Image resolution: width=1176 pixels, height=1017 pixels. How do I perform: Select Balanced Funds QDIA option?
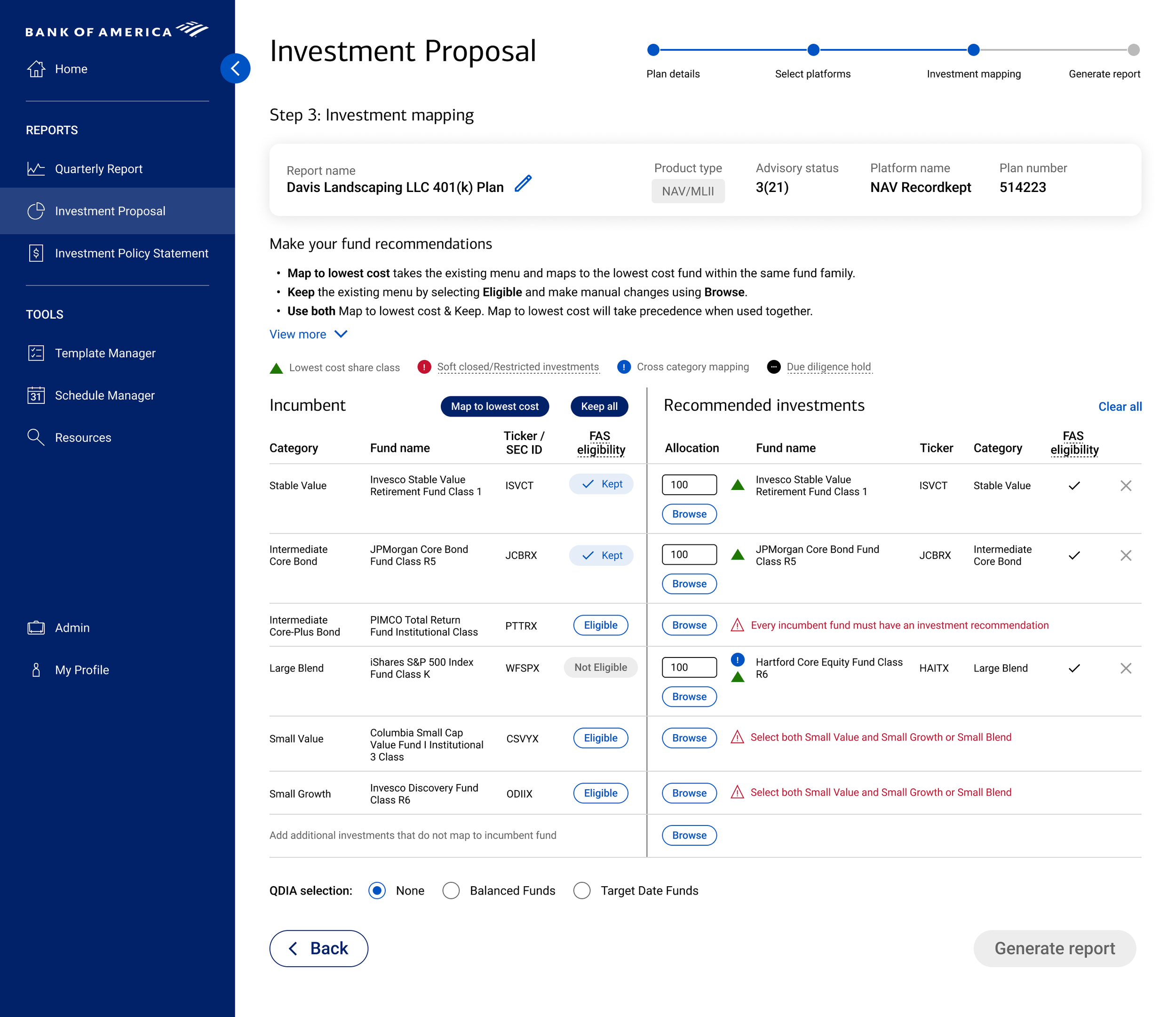451,890
